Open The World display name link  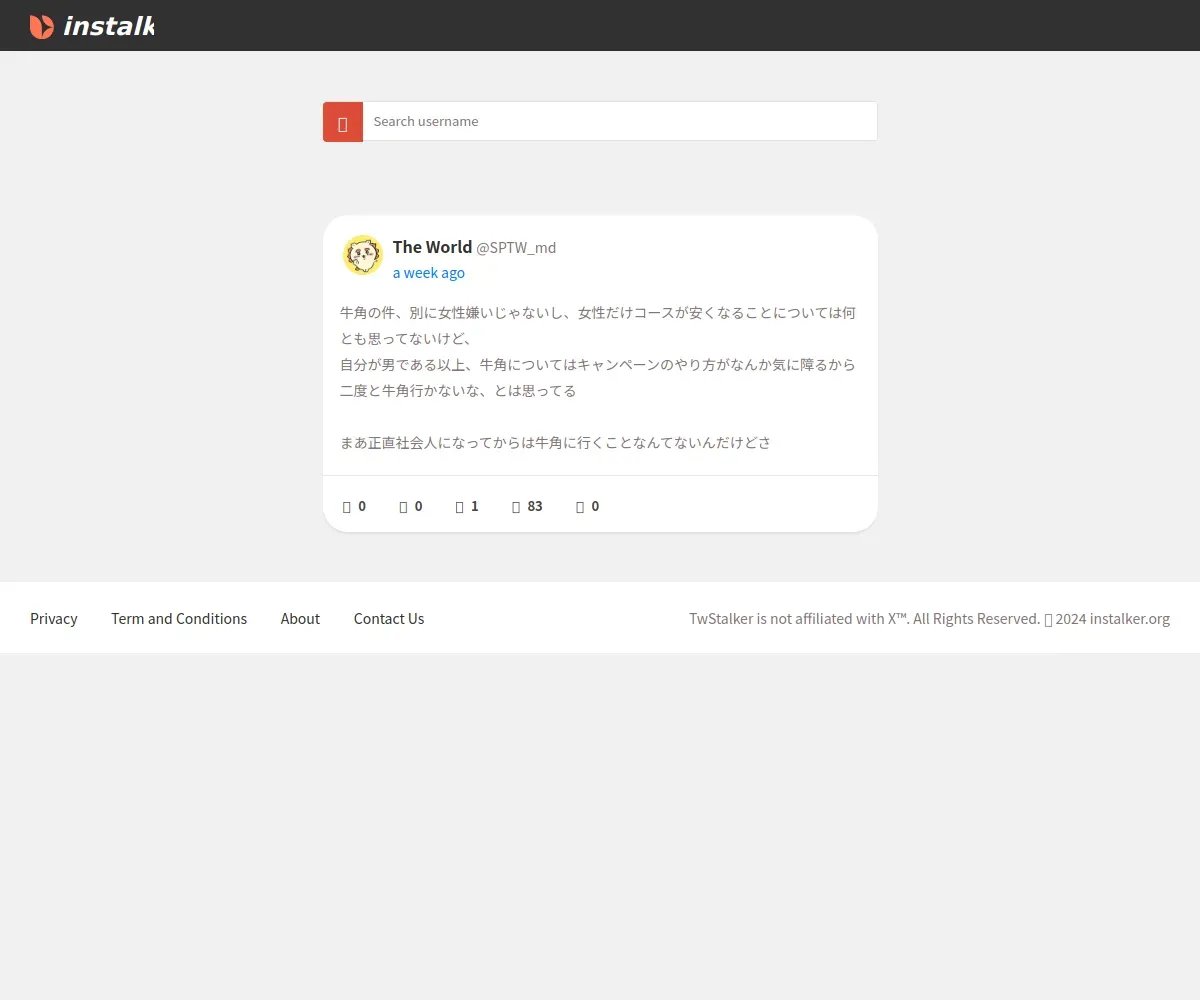(432, 247)
